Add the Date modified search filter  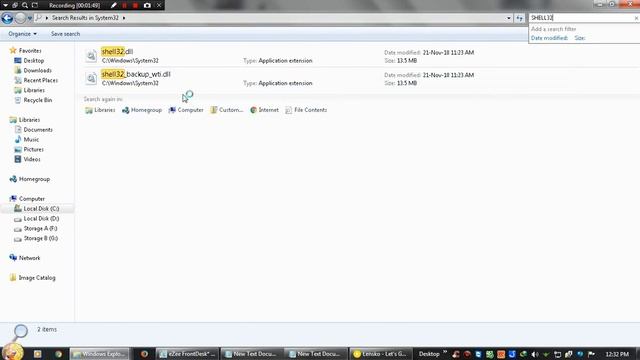pyautogui.click(x=549, y=38)
